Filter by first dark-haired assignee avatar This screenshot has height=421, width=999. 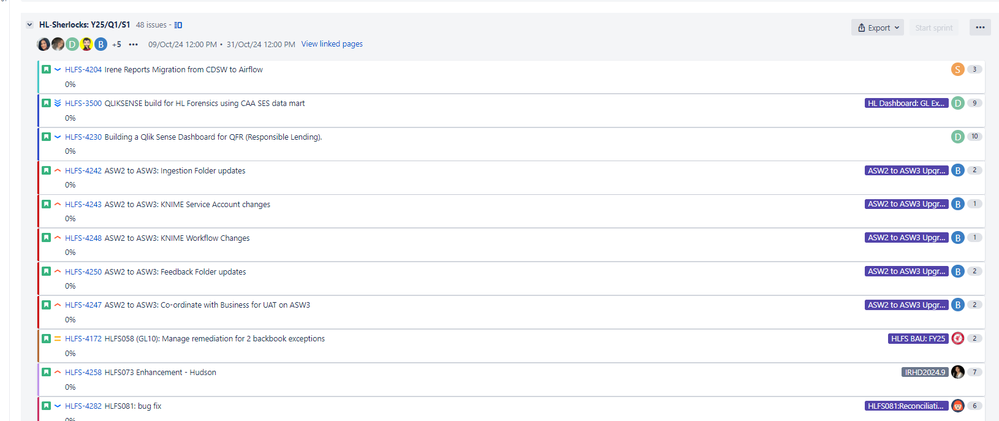click(43, 44)
